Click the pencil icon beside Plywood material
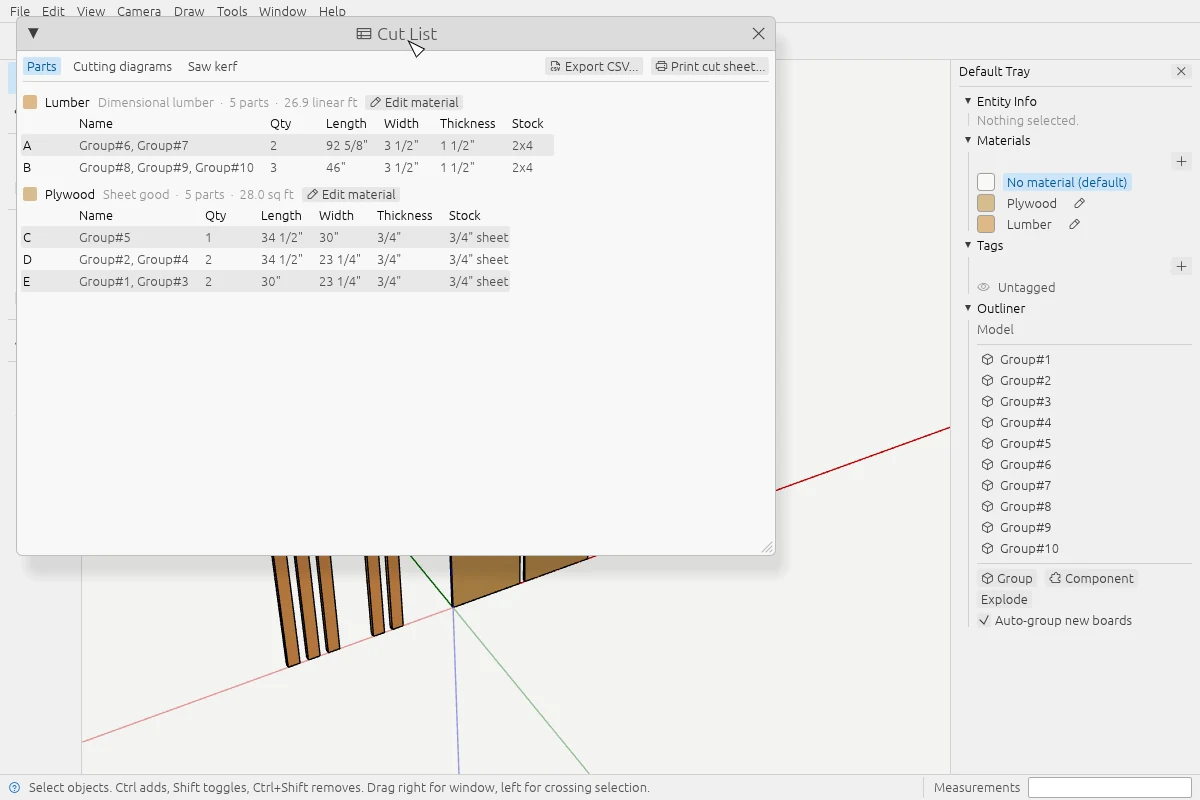The height and width of the screenshot is (800, 1200). [x=1079, y=203]
